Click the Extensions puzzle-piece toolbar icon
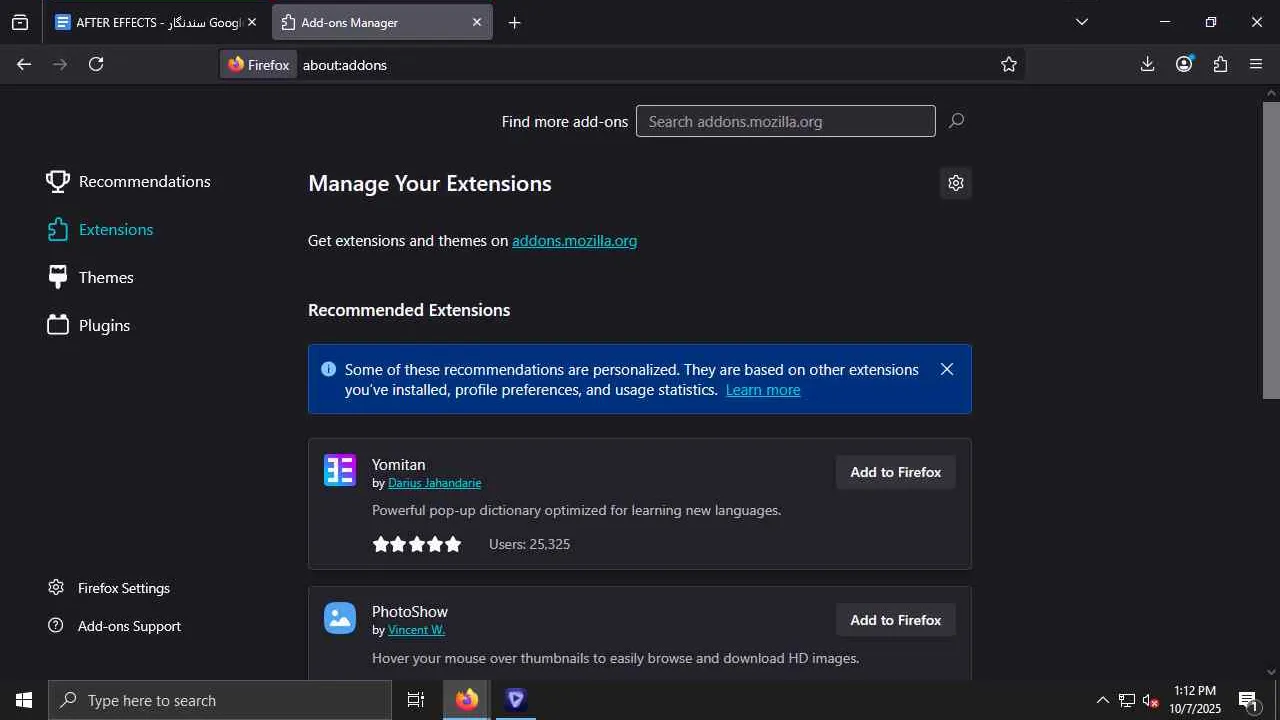The height and width of the screenshot is (720, 1280). pyautogui.click(x=1220, y=64)
